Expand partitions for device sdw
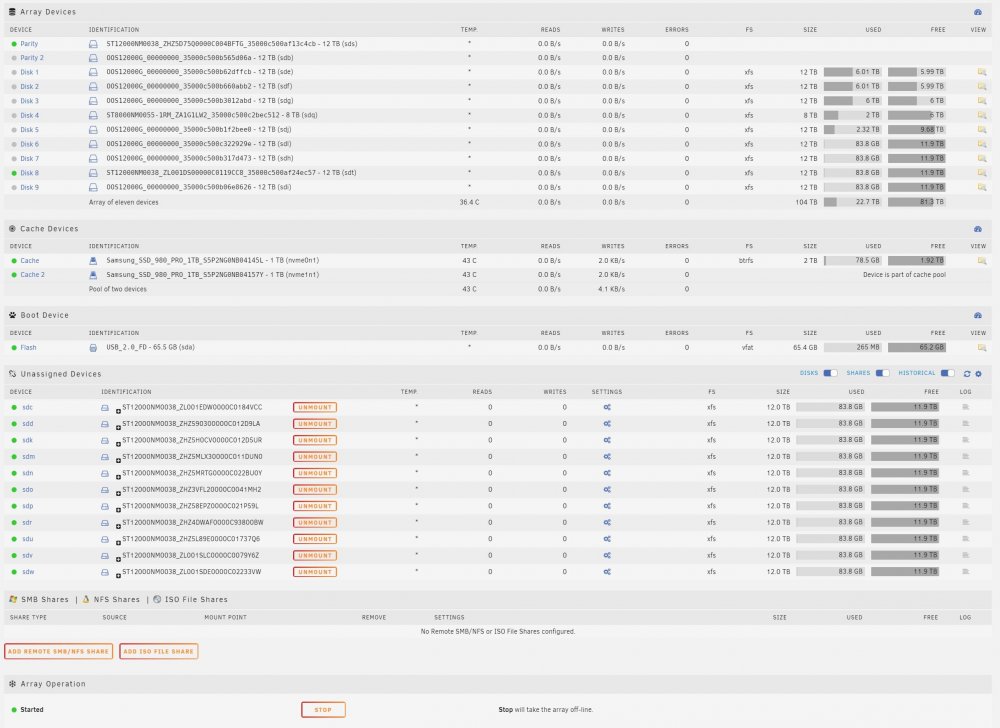The image size is (1000, 728). click(x=118, y=576)
